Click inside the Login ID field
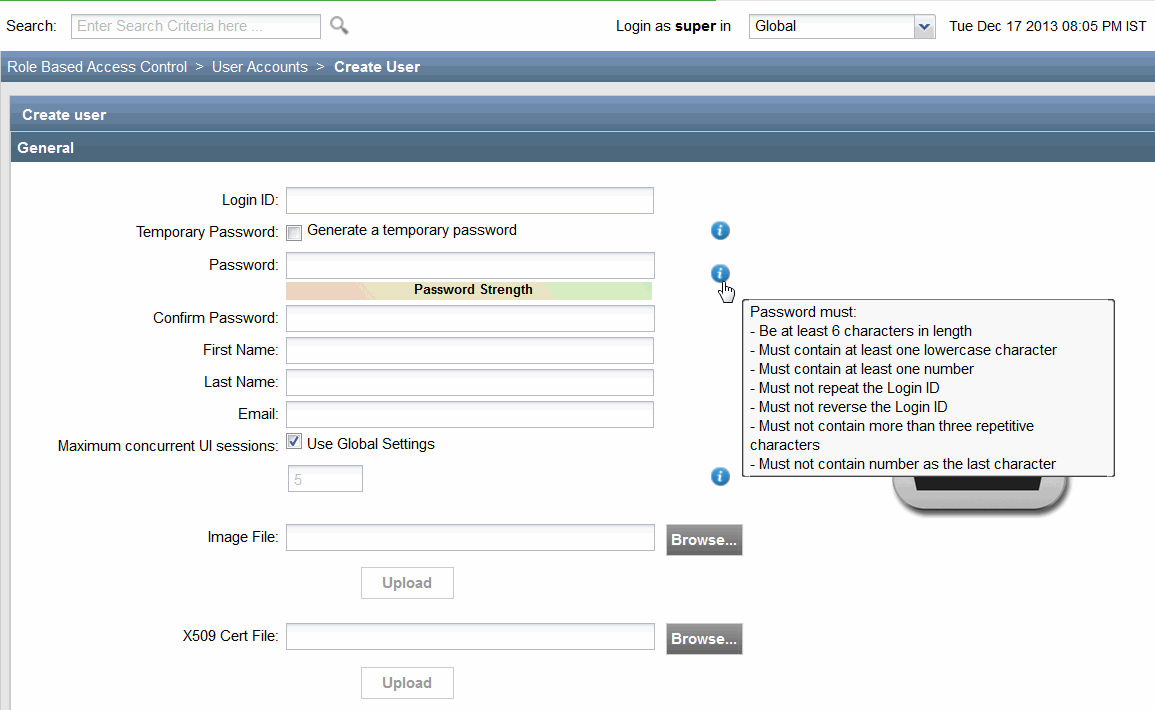1155x710 pixels. pos(470,200)
